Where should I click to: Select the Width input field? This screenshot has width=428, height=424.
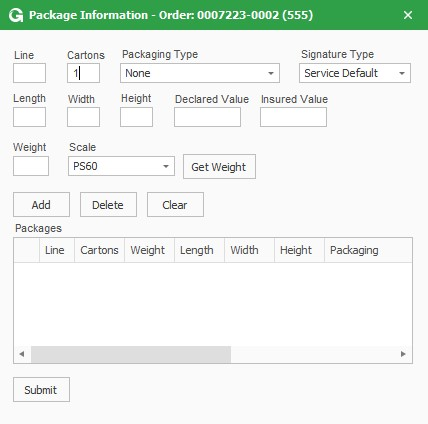pos(83,117)
